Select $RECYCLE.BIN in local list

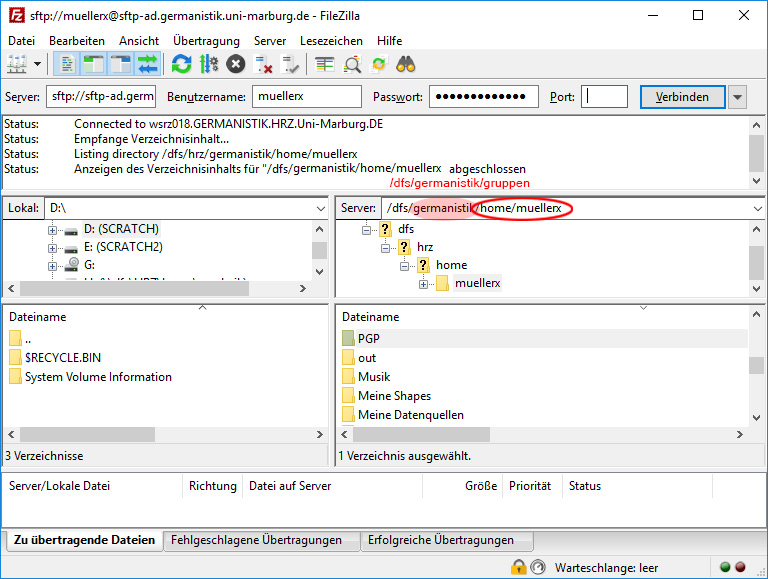click(63, 358)
